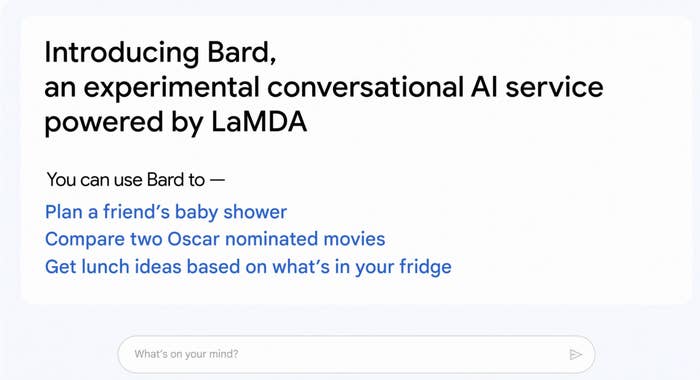Click the word "Bard" in "You can use Bard to"

click(165, 180)
